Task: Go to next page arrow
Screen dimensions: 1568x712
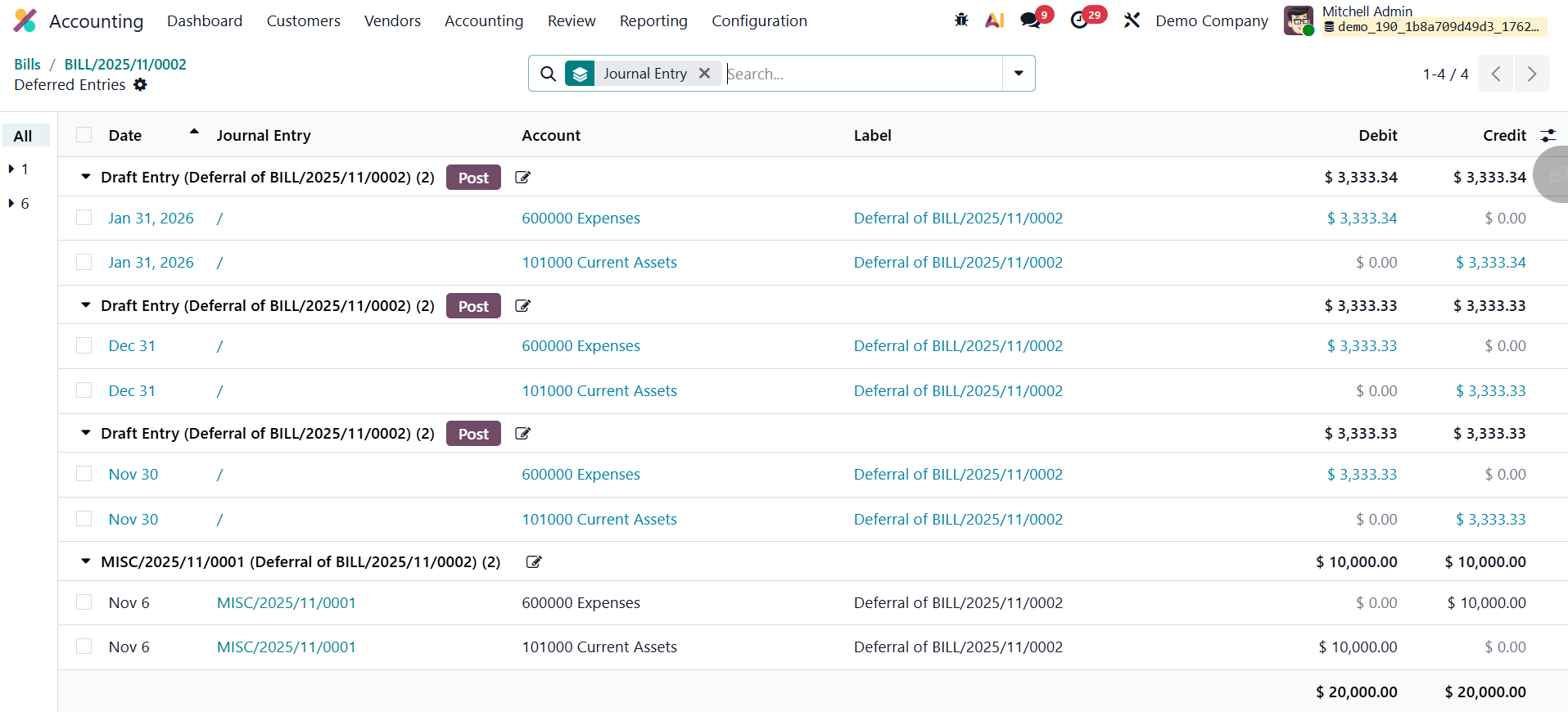Action: click(x=1531, y=74)
